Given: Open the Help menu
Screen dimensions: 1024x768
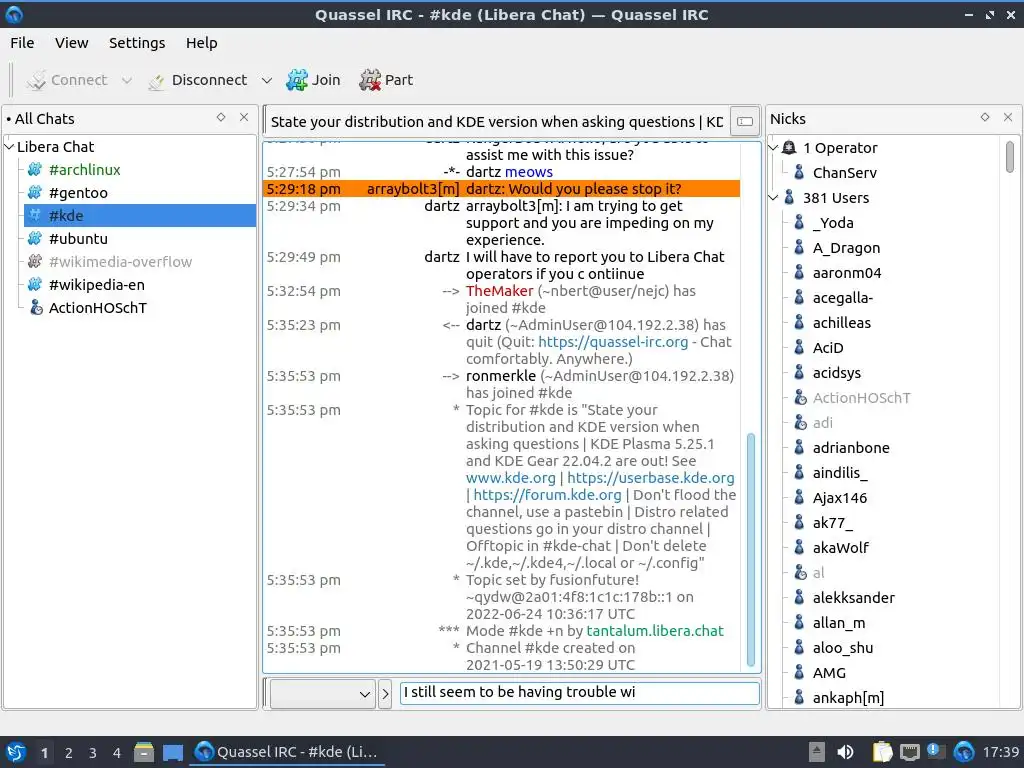Looking at the screenshot, I should click(201, 42).
